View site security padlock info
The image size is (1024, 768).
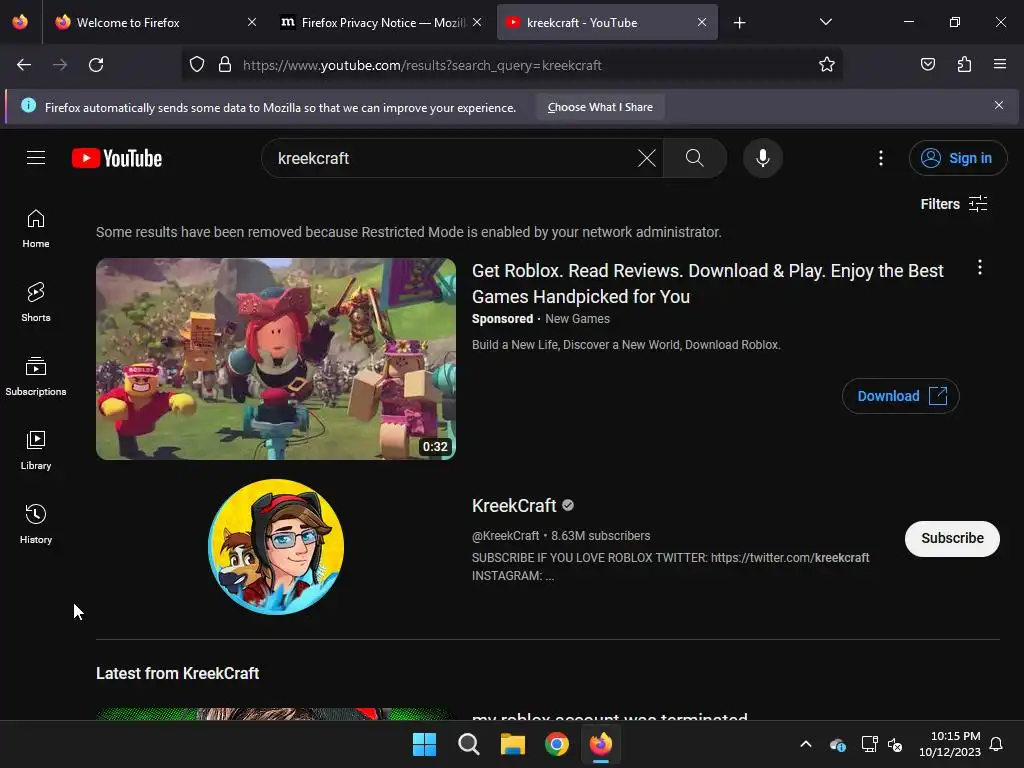click(x=225, y=65)
